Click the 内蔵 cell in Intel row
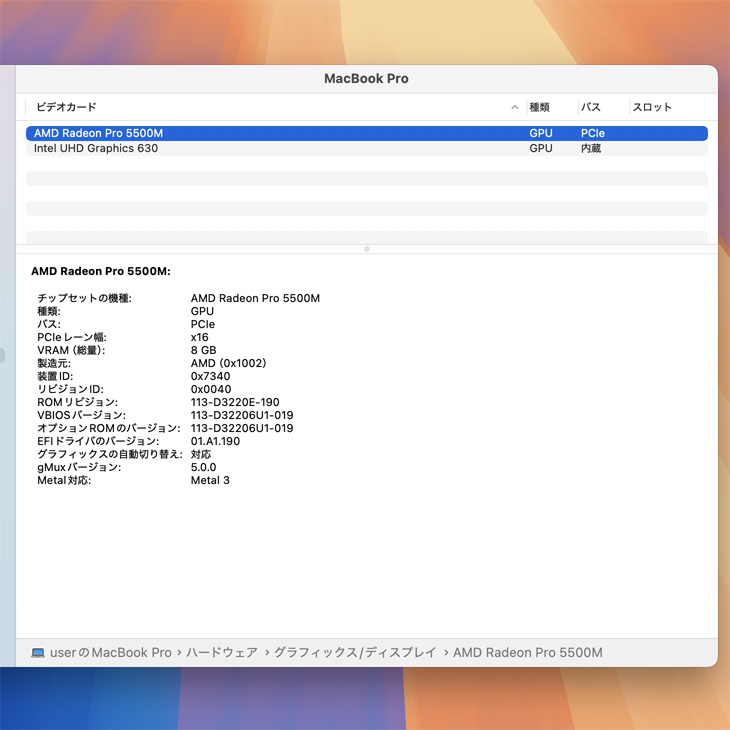Viewport: 730px width, 730px height. pos(591,148)
